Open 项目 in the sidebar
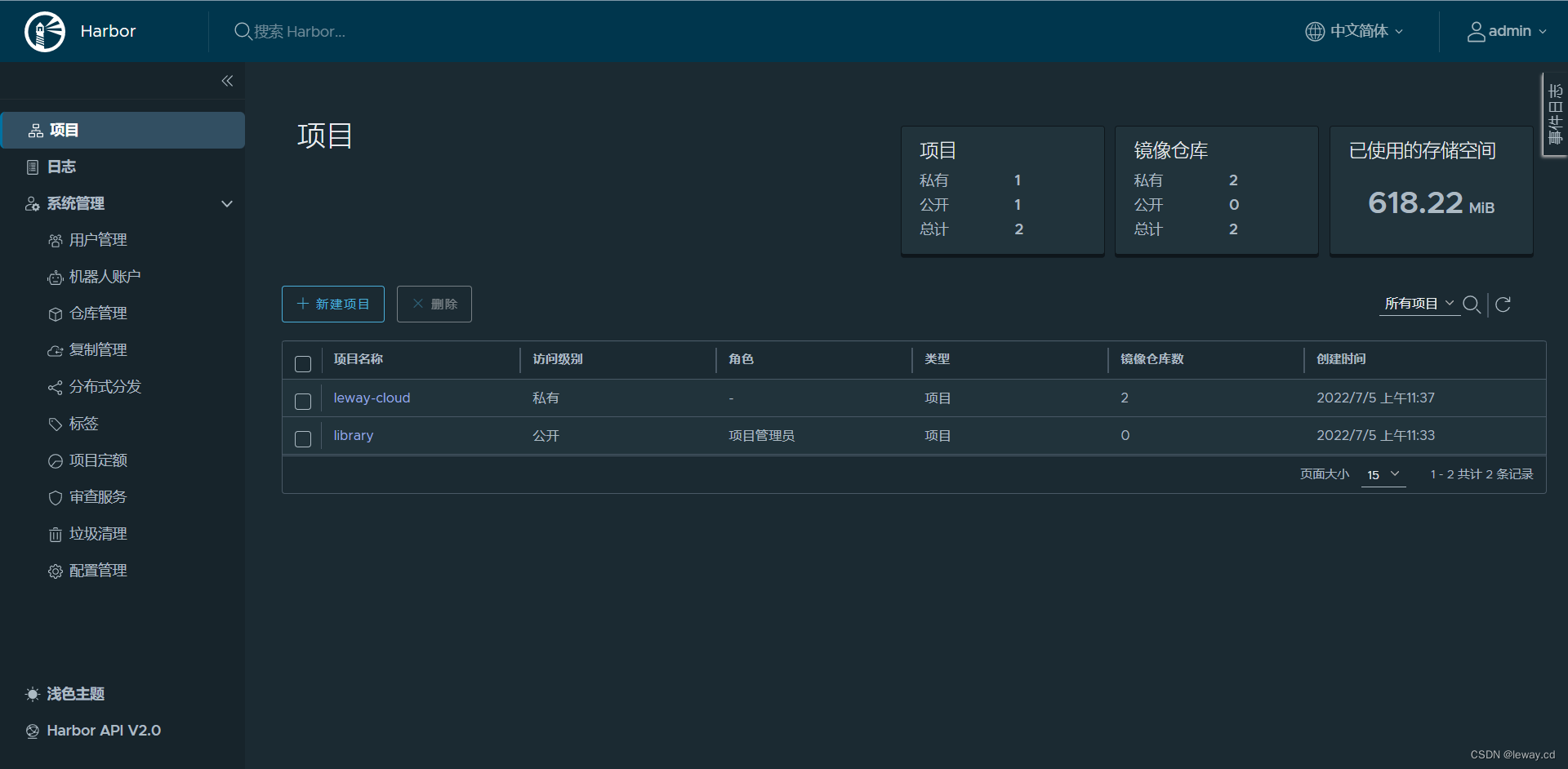Screen dimensions: 1568x769 [x=123, y=131]
